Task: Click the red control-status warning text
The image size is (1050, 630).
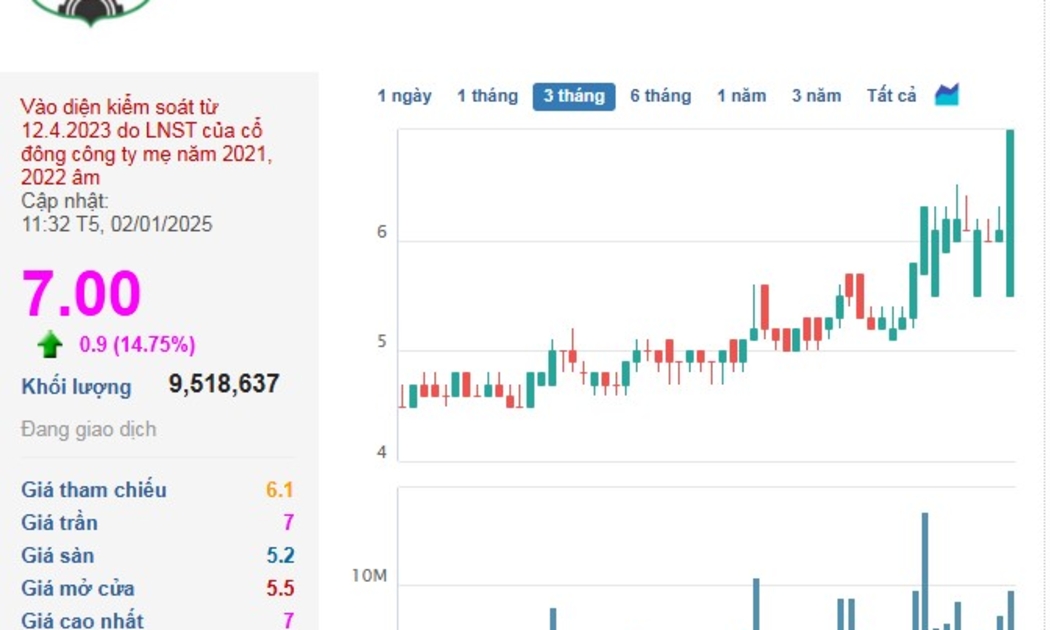Action: click(x=146, y=142)
